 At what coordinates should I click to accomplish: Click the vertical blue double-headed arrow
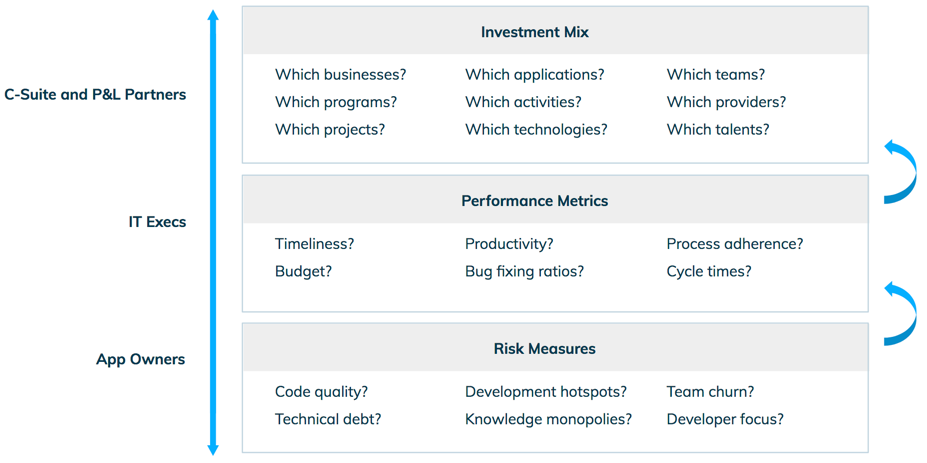click(212, 232)
